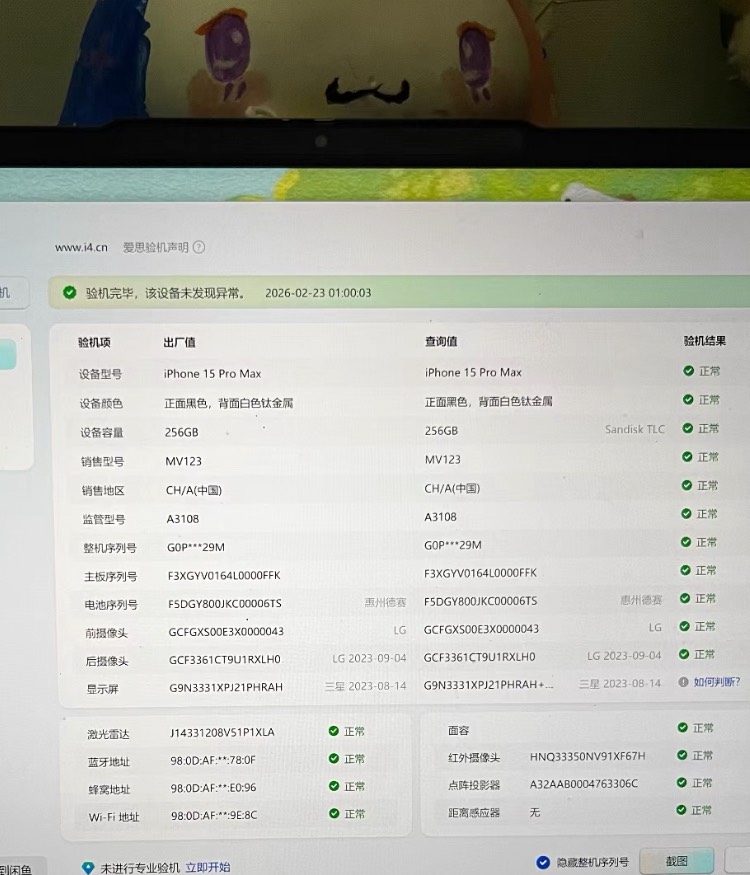The width and height of the screenshot is (750, 875).
Task: Select the queried A3108 model value
Action: click(x=440, y=517)
